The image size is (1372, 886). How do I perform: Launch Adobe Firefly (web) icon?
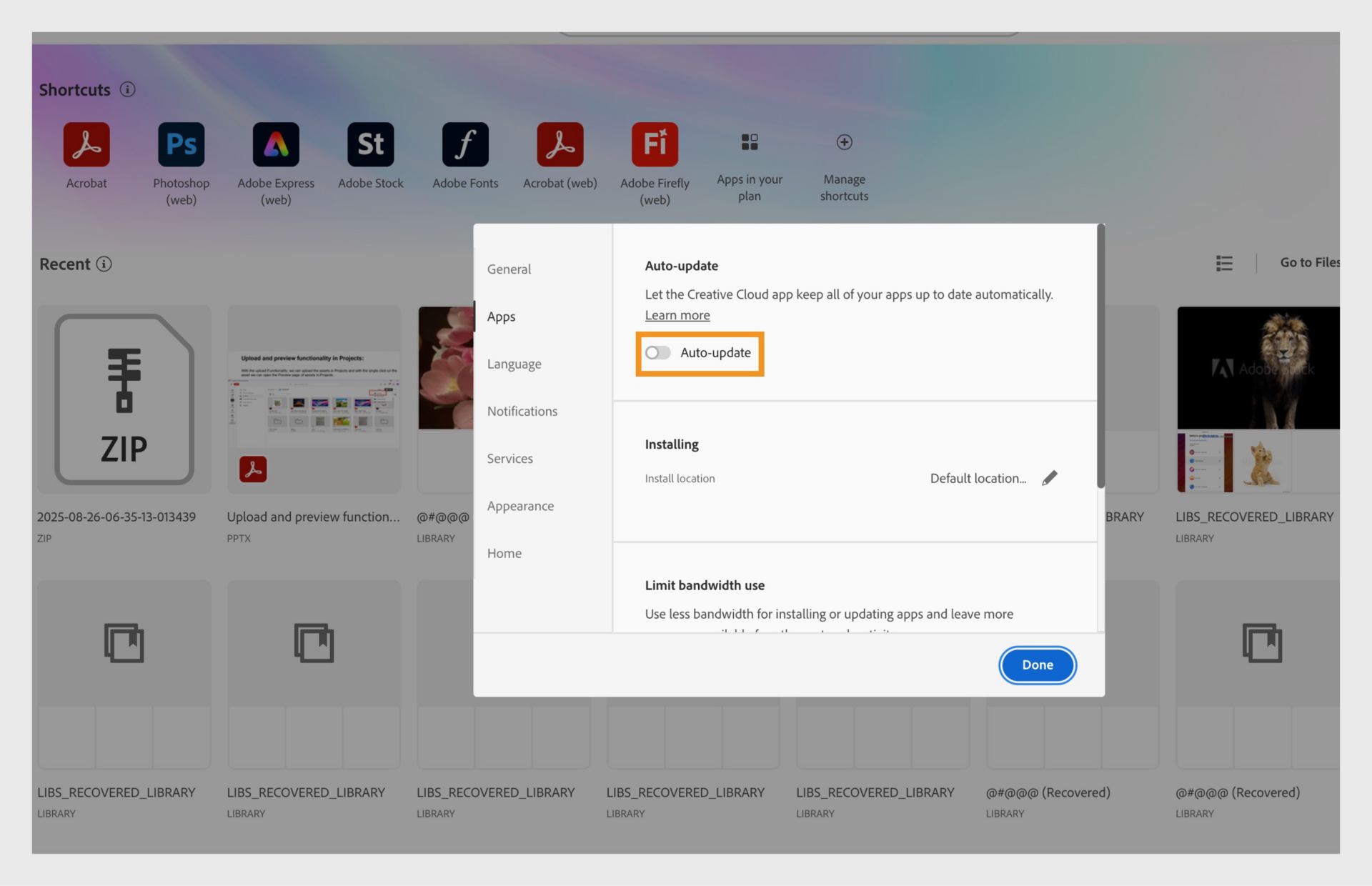click(x=655, y=144)
